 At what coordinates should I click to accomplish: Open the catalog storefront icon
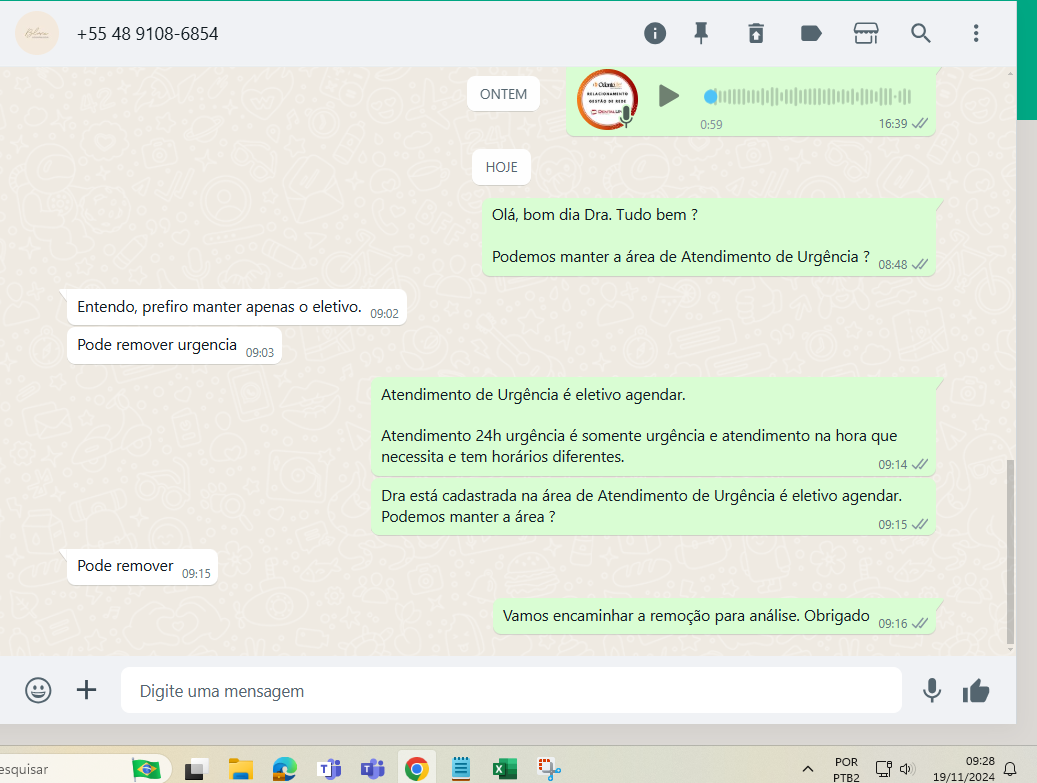pyautogui.click(x=866, y=33)
